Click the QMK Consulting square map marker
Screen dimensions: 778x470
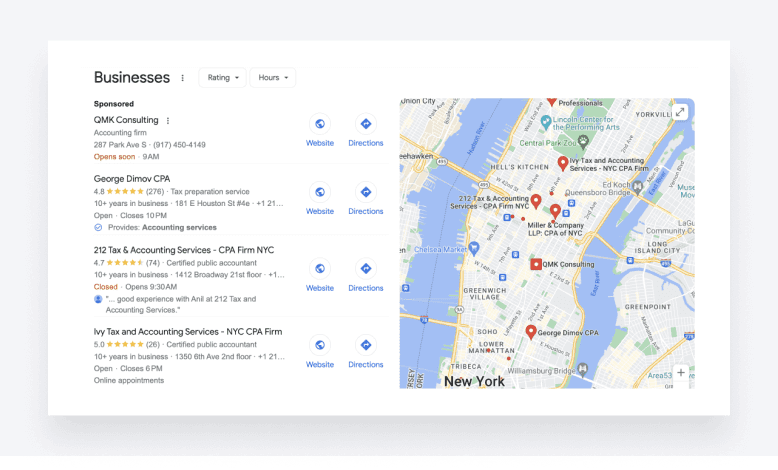coord(535,264)
